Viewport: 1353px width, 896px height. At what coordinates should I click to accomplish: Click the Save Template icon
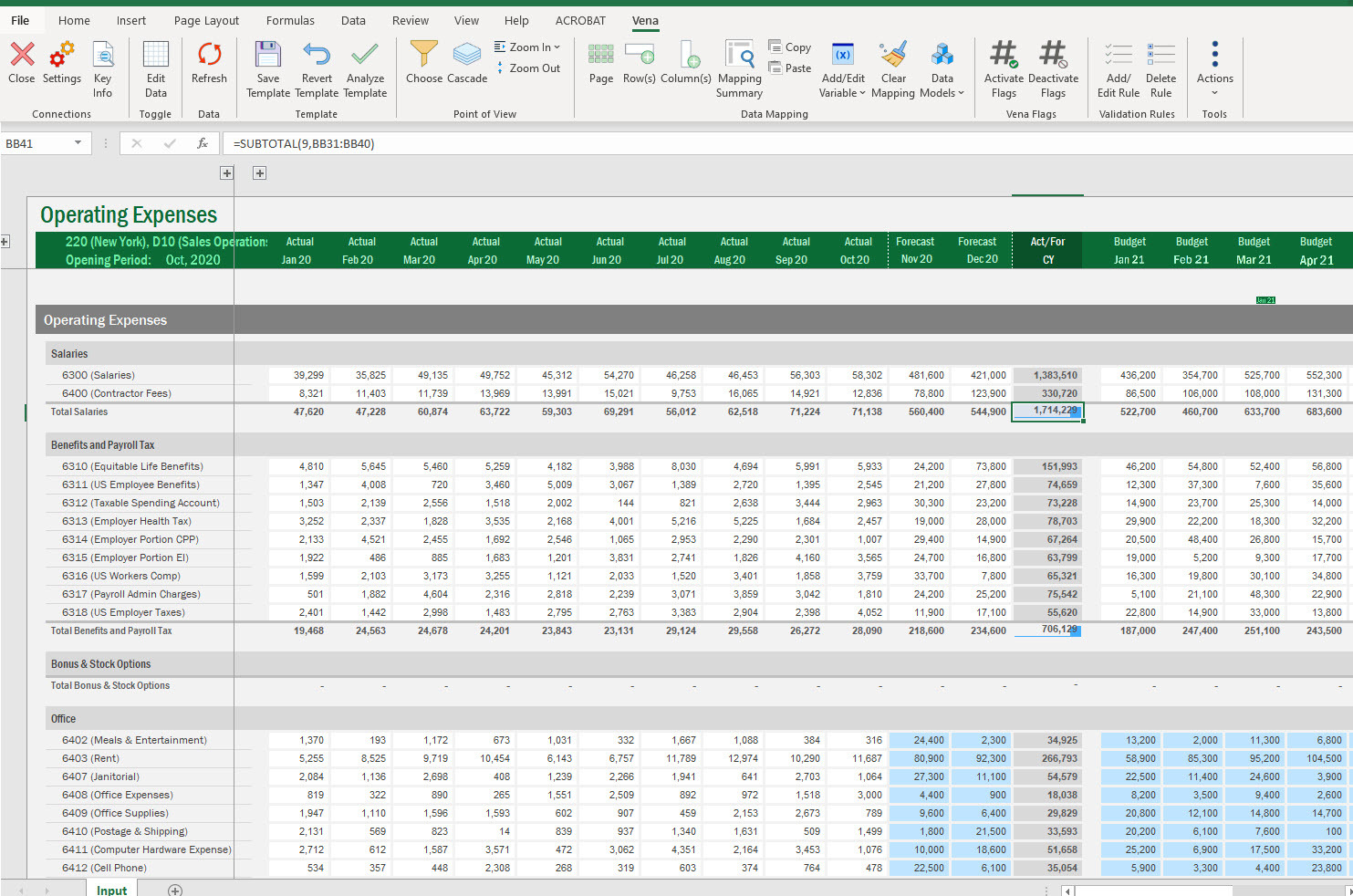(267, 56)
